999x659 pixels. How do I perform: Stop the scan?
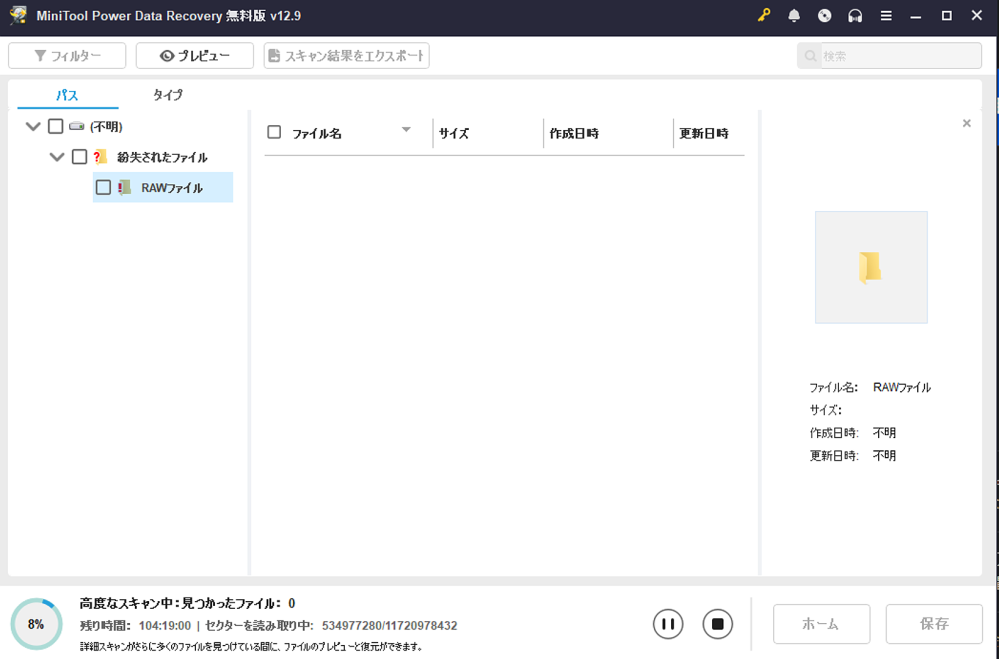pos(717,624)
